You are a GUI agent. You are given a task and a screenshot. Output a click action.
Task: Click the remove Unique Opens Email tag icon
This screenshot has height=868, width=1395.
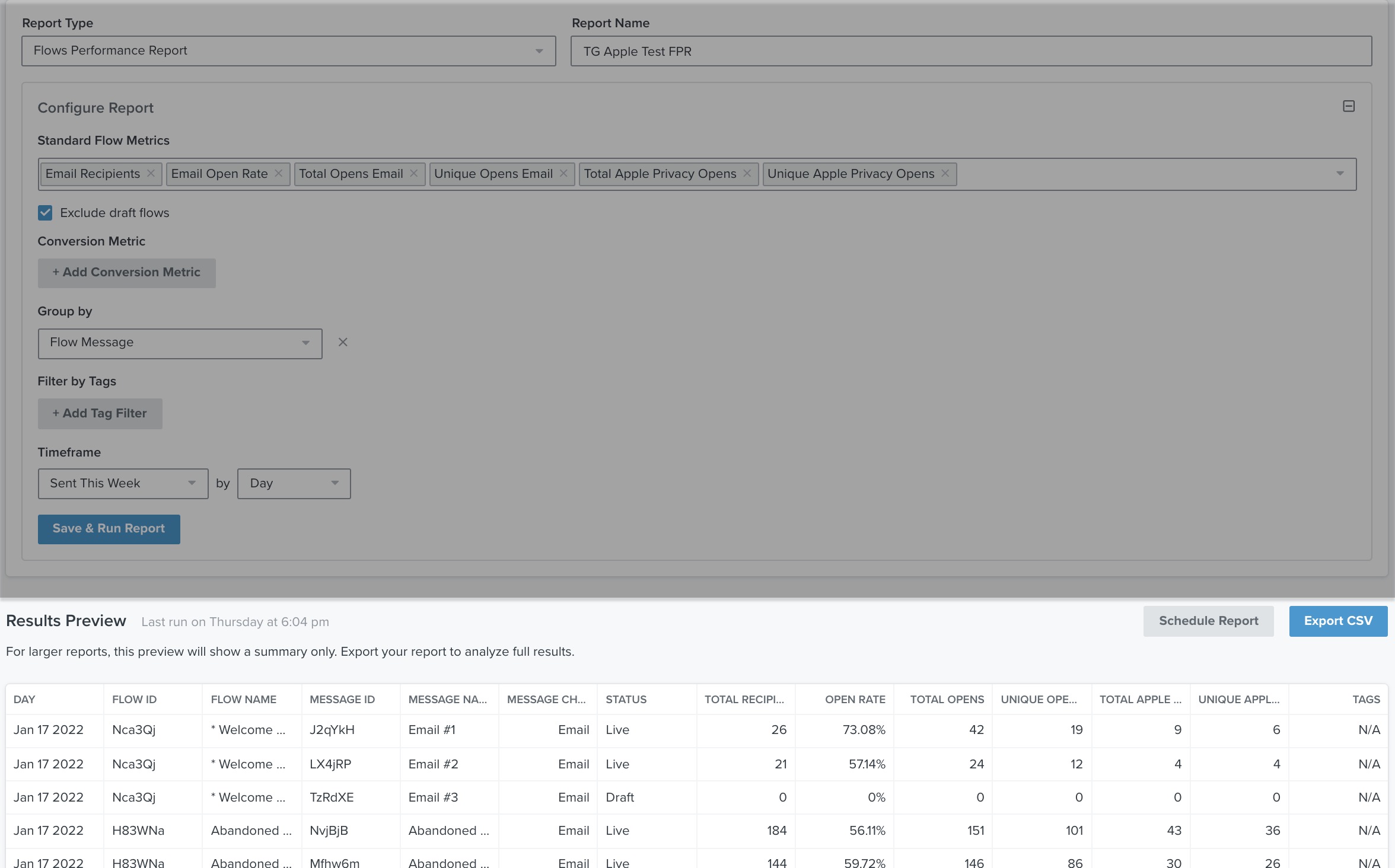pos(564,174)
